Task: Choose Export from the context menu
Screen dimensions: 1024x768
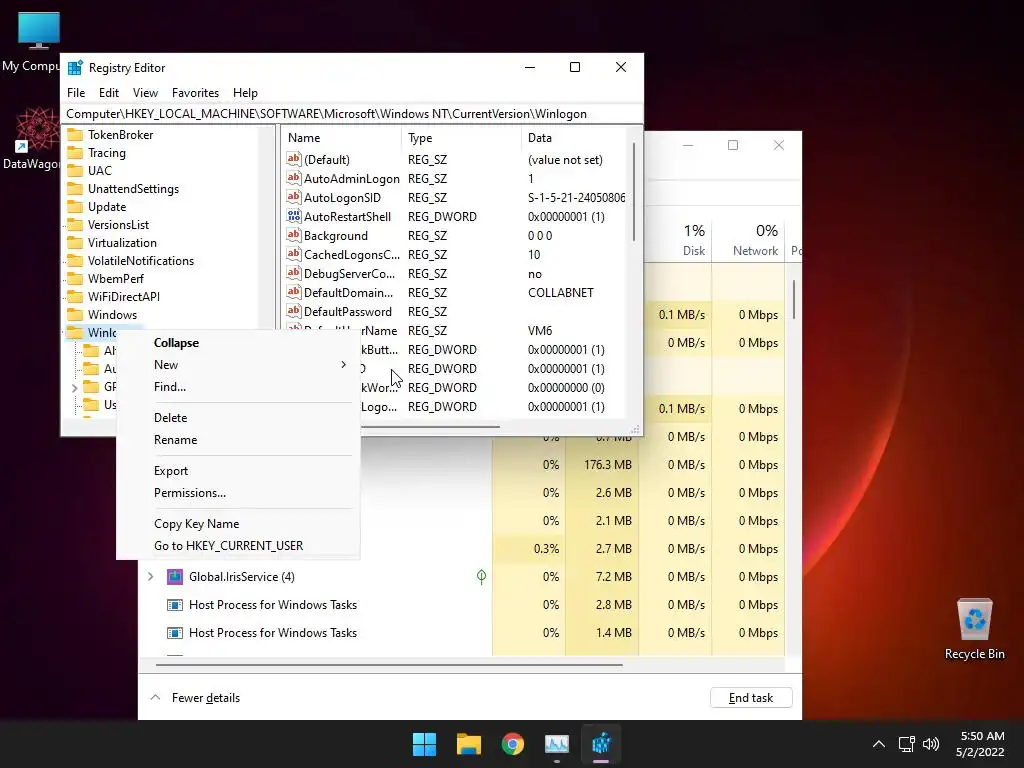Action: coord(238,471)
